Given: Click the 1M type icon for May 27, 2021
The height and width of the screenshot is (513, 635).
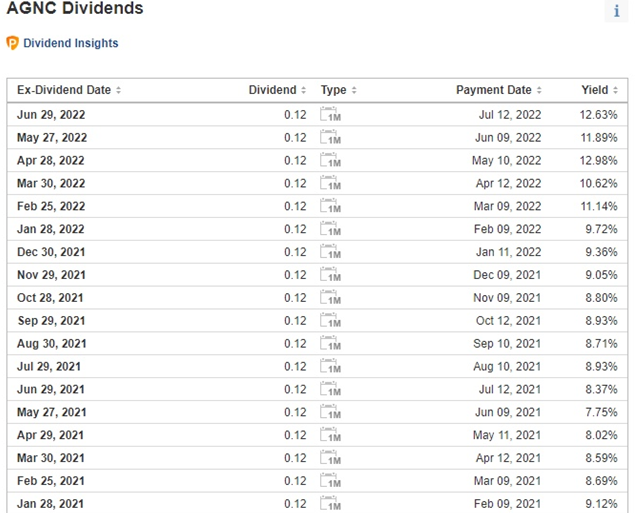Looking at the screenshot, I should 330,412.
